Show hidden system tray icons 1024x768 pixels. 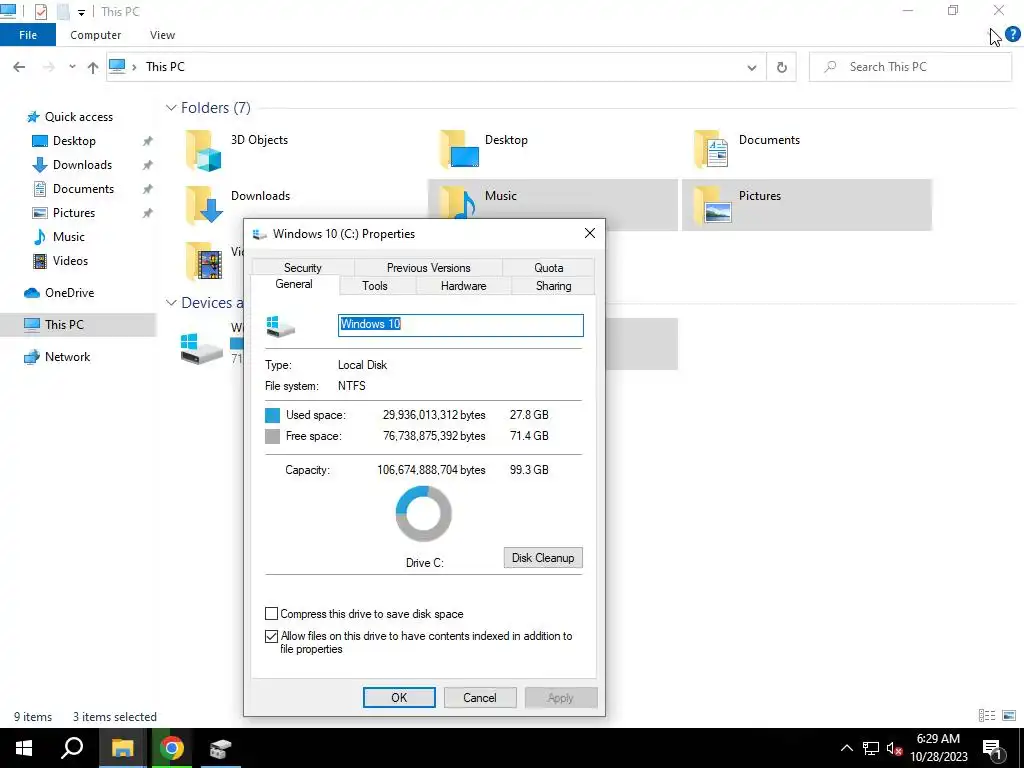[x=846, y=748]
